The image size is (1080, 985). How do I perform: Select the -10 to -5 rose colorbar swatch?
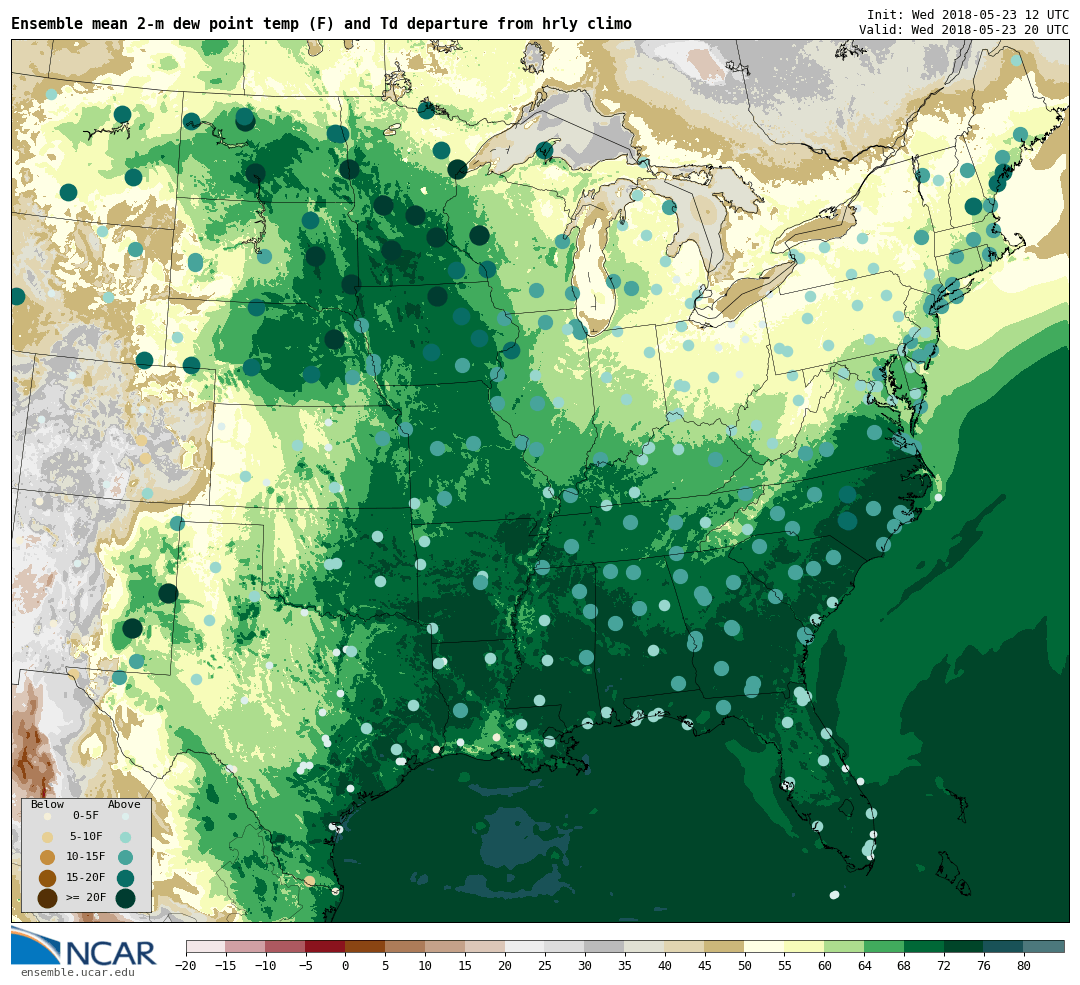286,947
